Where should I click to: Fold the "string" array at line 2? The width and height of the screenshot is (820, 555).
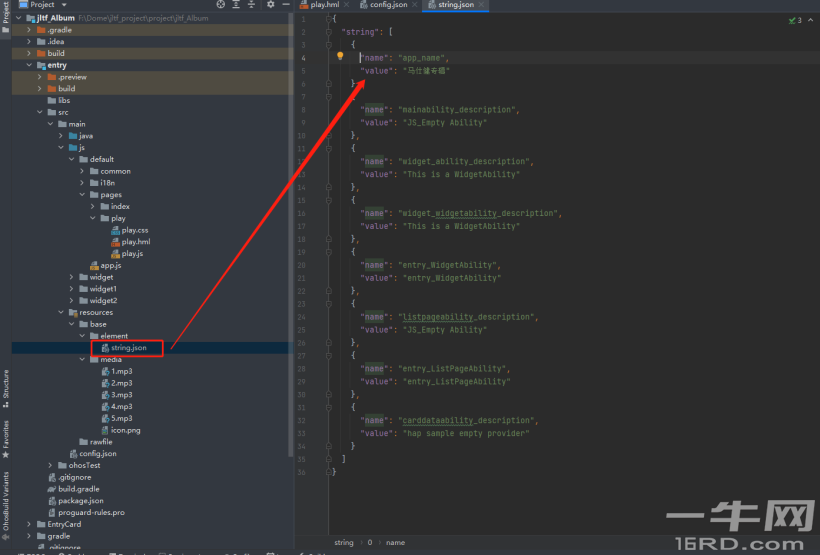point(328,32)
